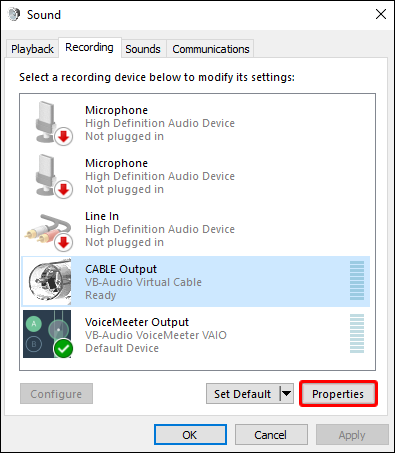This screenshot has width=395, height=453.
Task: Click the red not-plugged-in arrow on Line In
Action: click(x=63, y=243)
